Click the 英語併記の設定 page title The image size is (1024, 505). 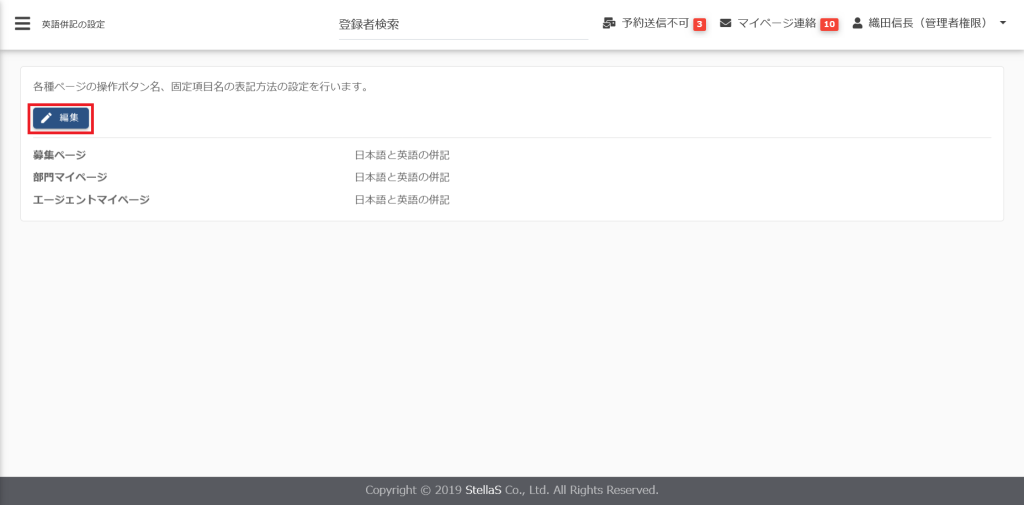pos(73,24)
